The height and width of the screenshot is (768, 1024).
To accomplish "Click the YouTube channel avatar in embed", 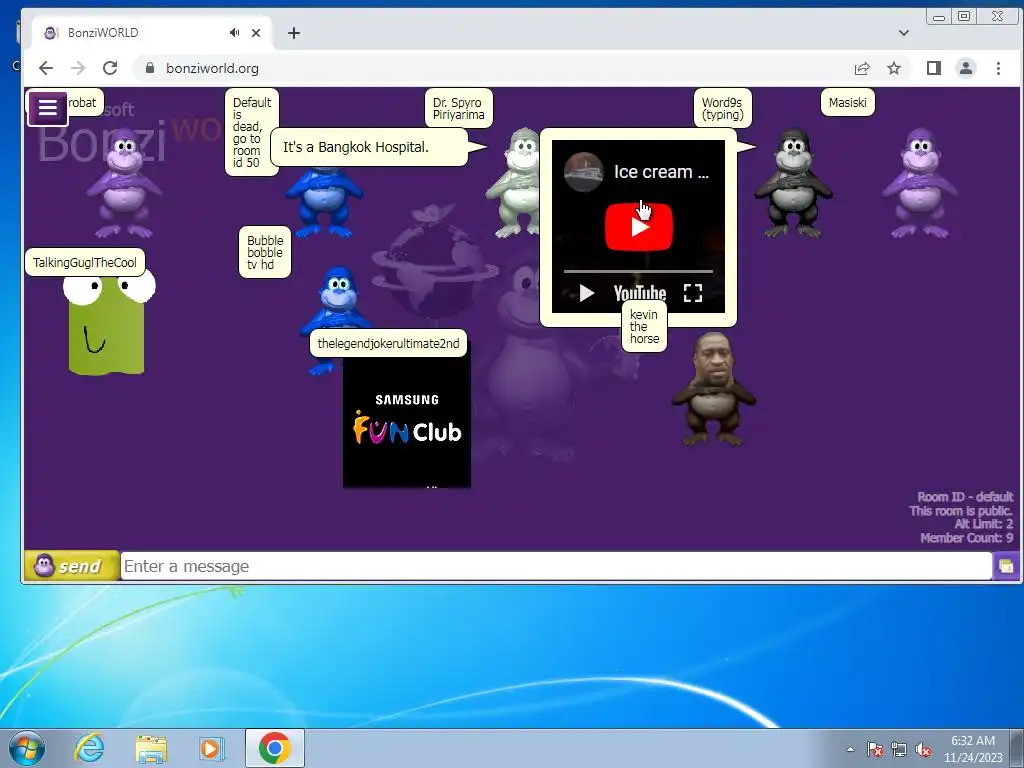I will click(x=583, y=172).
